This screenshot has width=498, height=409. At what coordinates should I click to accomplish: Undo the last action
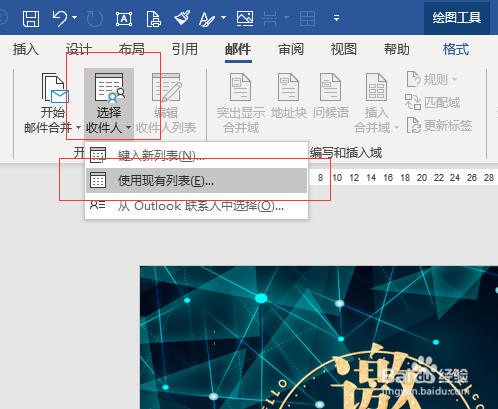coord(60,18)
